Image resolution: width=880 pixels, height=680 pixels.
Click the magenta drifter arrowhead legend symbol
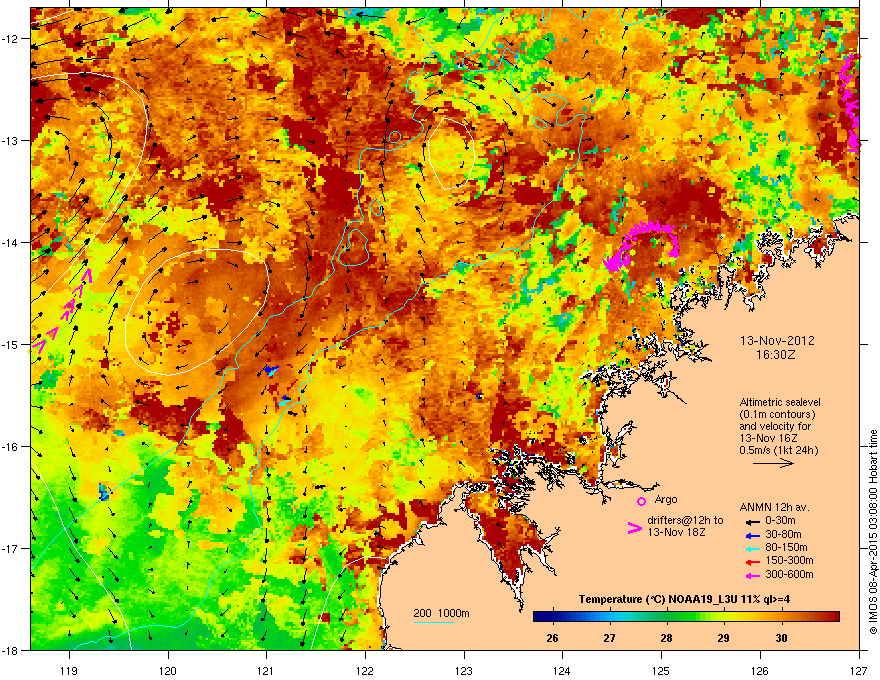click(x=634, y=528)
